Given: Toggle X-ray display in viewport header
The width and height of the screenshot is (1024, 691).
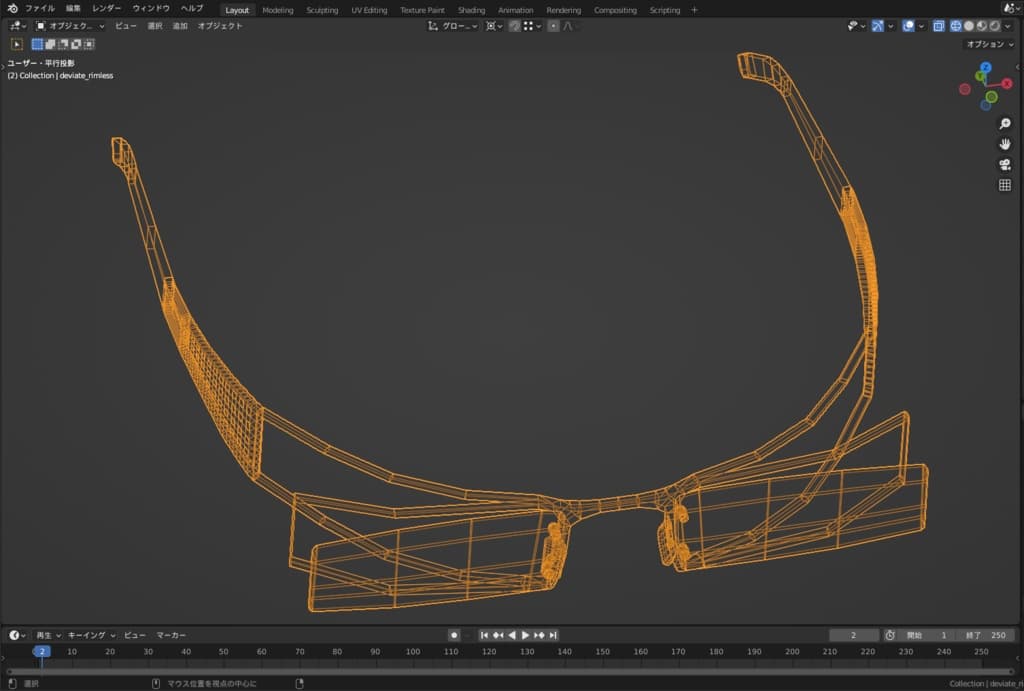Looking at the screenshot, I should (938, 26).
